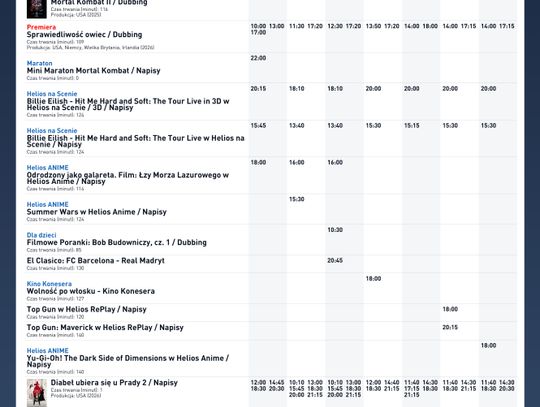The width and height of the screenshot is (540, 407).
Task: Select 18:00 Top Gun RePlay showing
Action: 450,309
